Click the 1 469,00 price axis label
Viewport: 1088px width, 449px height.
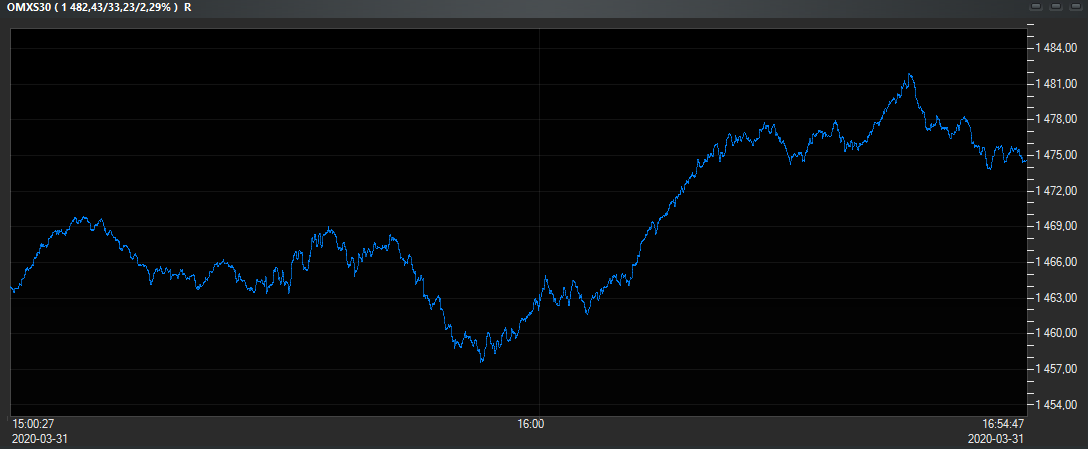pyautogui.click(x=1059, y=226)
